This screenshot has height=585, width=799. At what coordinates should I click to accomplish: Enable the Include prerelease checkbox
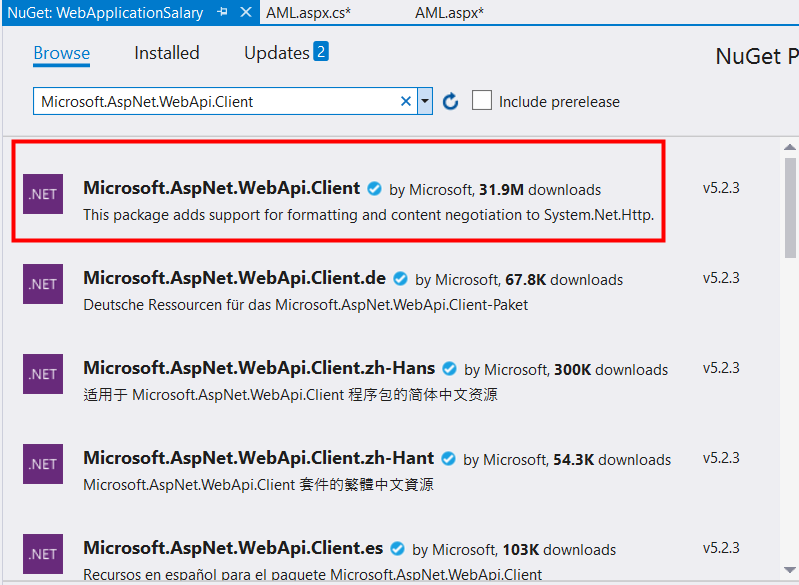482,101
